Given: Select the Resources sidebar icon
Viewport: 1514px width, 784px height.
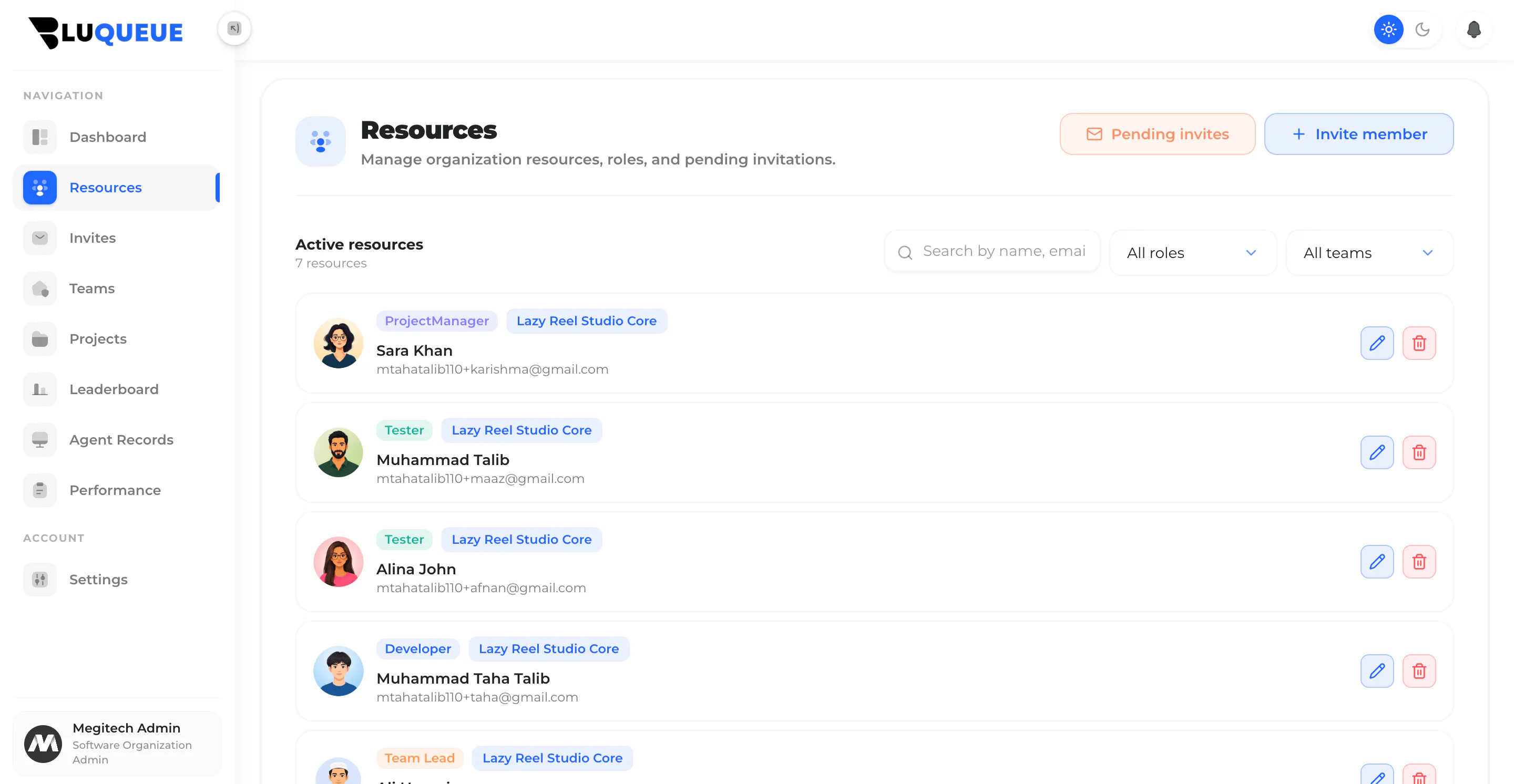Looking at the screenshot, I should pos(40,188).
